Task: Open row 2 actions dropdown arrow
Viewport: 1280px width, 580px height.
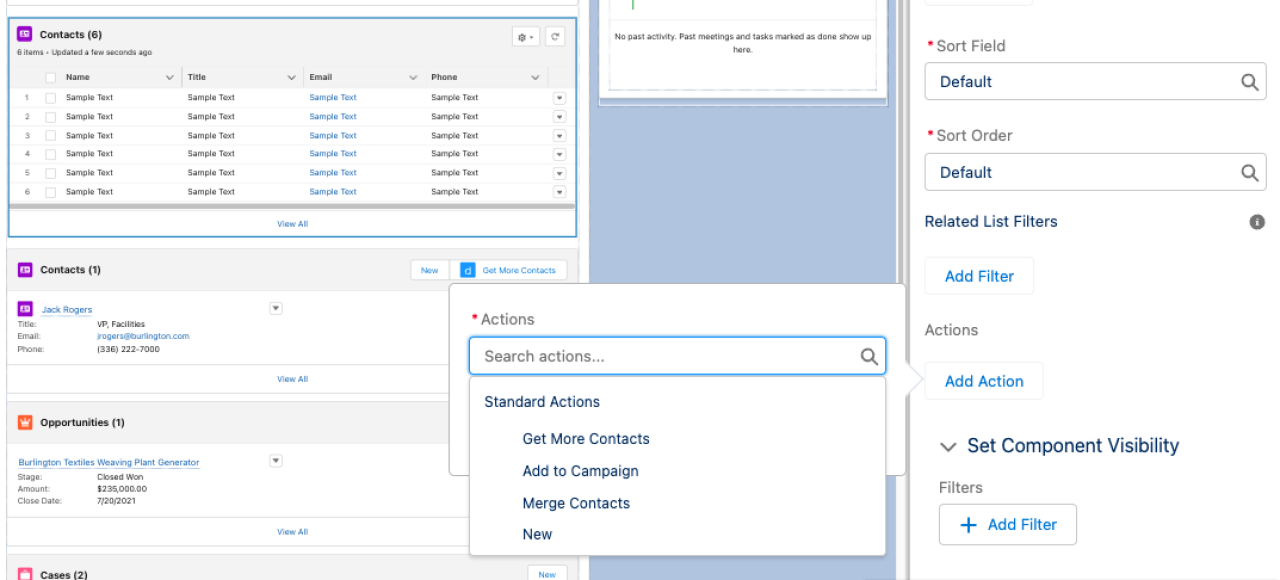Action: click(x=559, y=117)
